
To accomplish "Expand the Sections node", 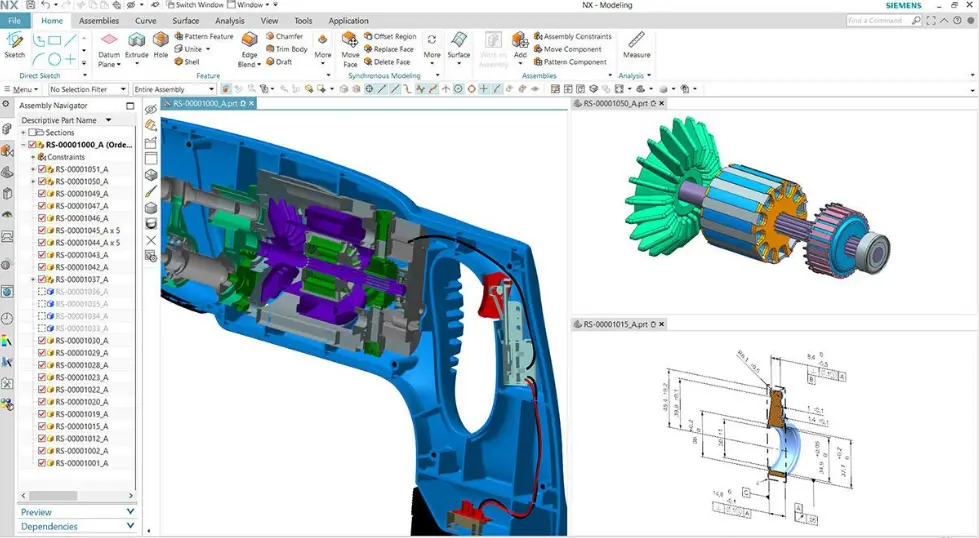I will tap(24, 132).
